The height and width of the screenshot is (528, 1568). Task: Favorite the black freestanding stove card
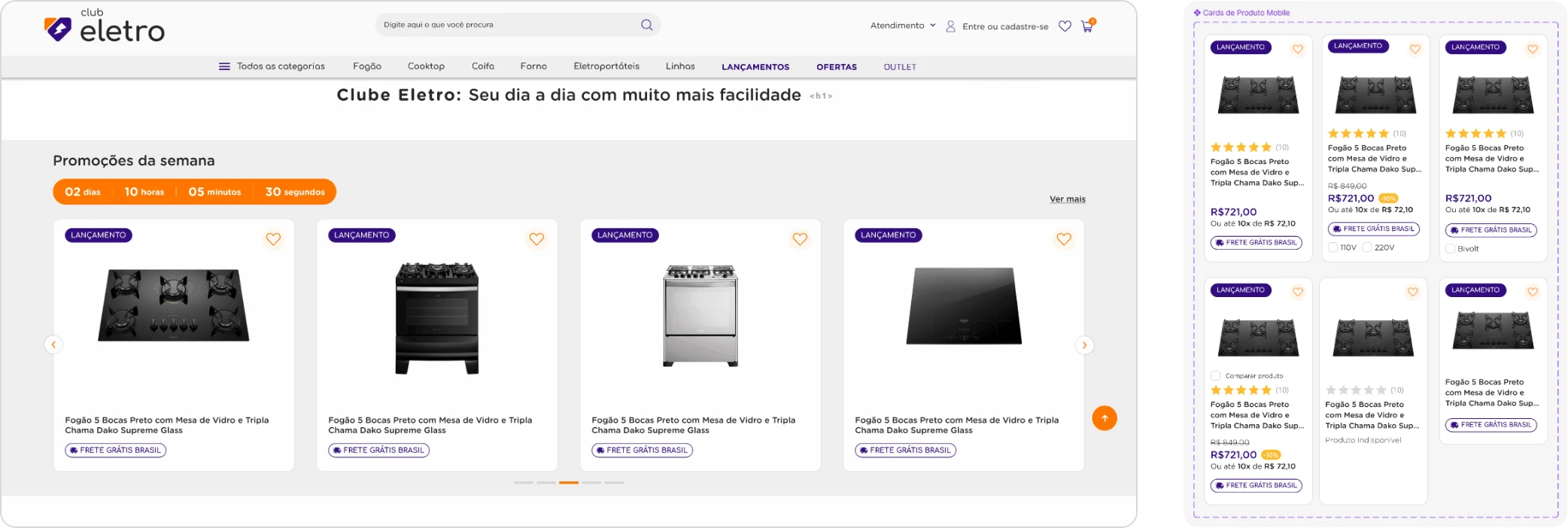(x=536, y=239)
